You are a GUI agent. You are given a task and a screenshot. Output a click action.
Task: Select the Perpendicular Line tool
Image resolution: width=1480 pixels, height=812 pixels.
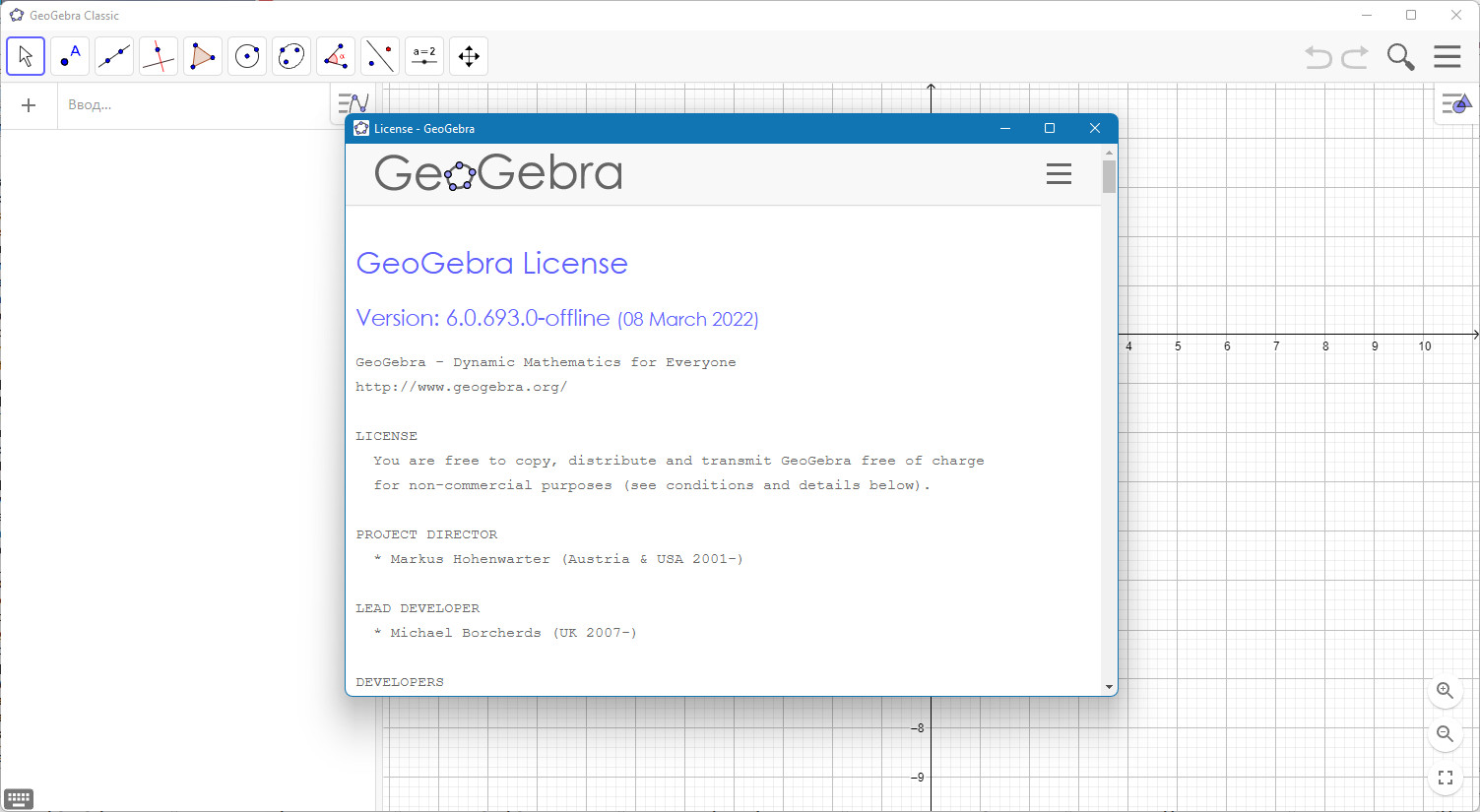coord(159,56)
